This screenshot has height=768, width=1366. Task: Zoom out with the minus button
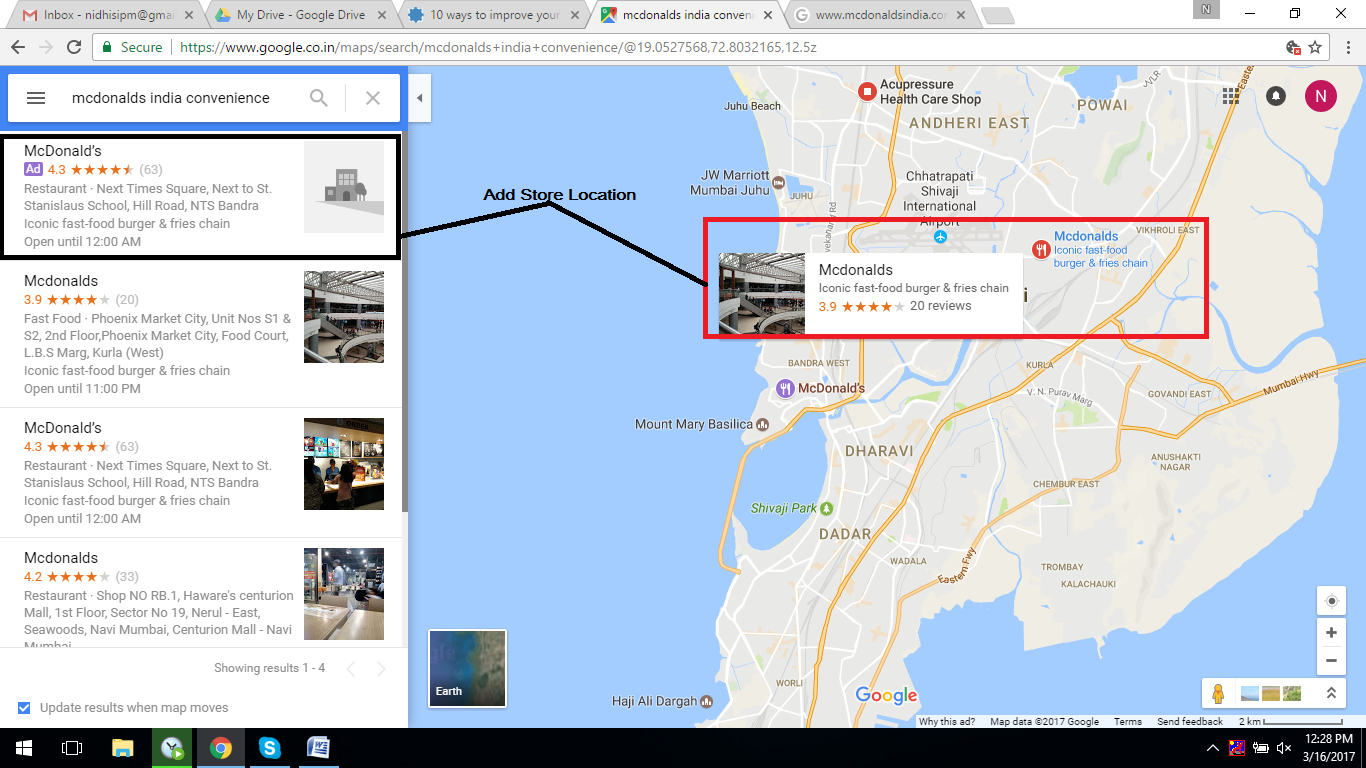click(1331, 660)
